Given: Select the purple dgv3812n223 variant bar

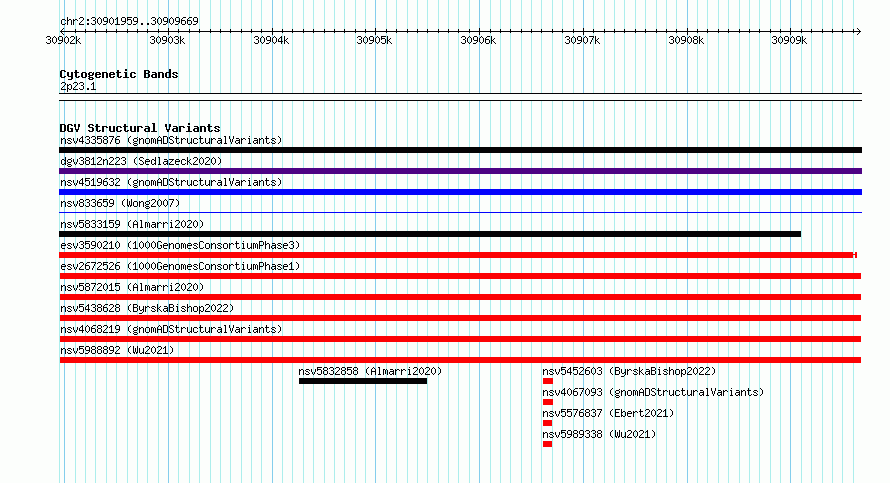Looking at the screenshot, I should point(460,171).
